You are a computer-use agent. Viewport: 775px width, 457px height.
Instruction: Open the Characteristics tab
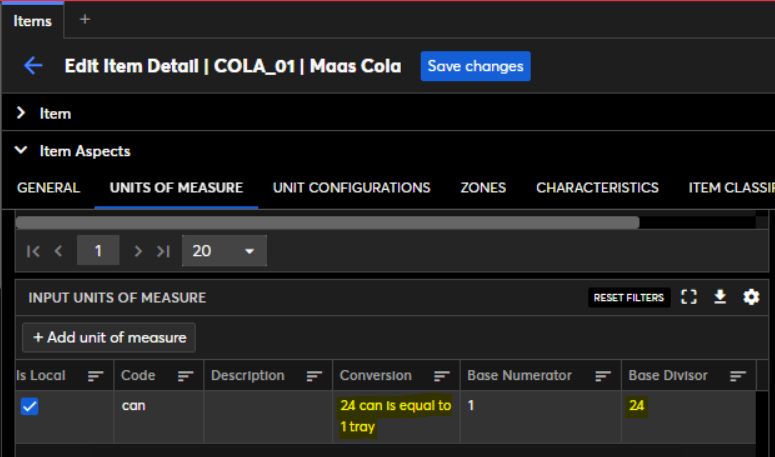597,188
